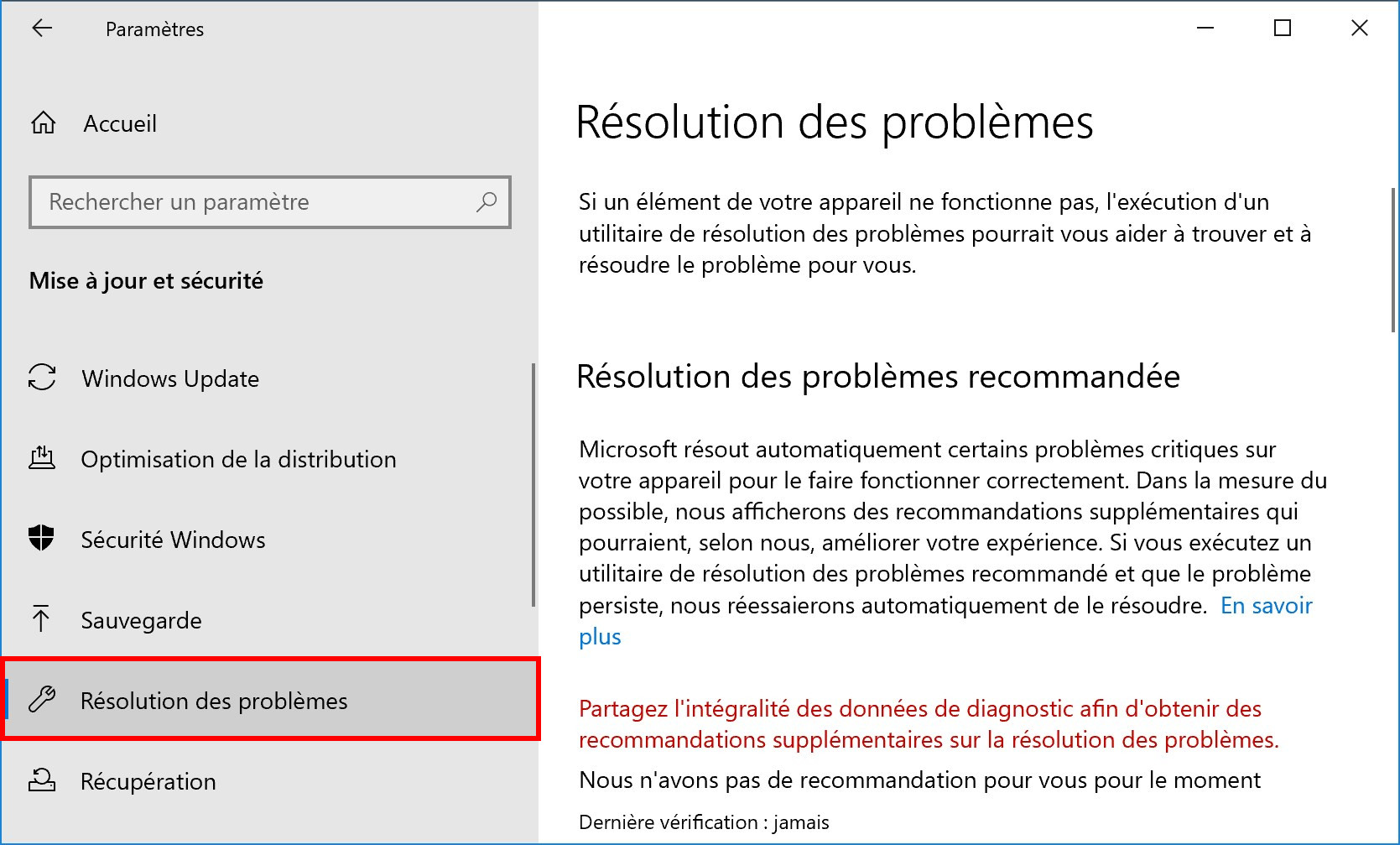Screen dimensions: 1400x845
Task: Click the Sécurité Windows shield icon
Action: click(x=41, y=538)
